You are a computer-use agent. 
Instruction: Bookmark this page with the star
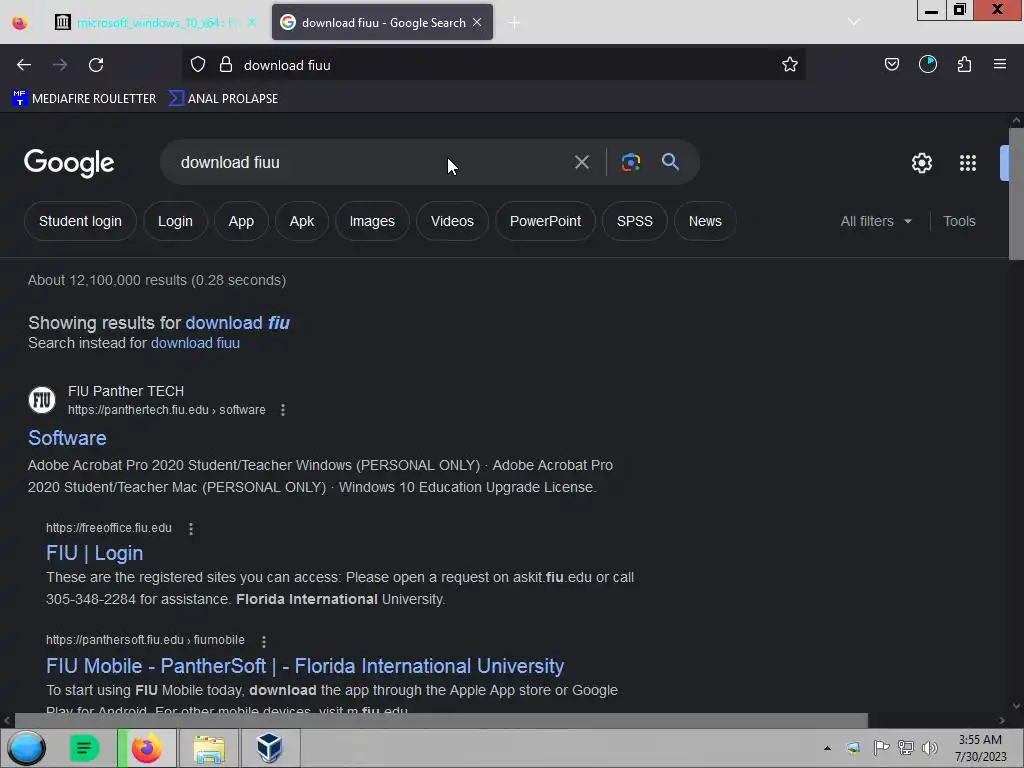tap(790, 65)
